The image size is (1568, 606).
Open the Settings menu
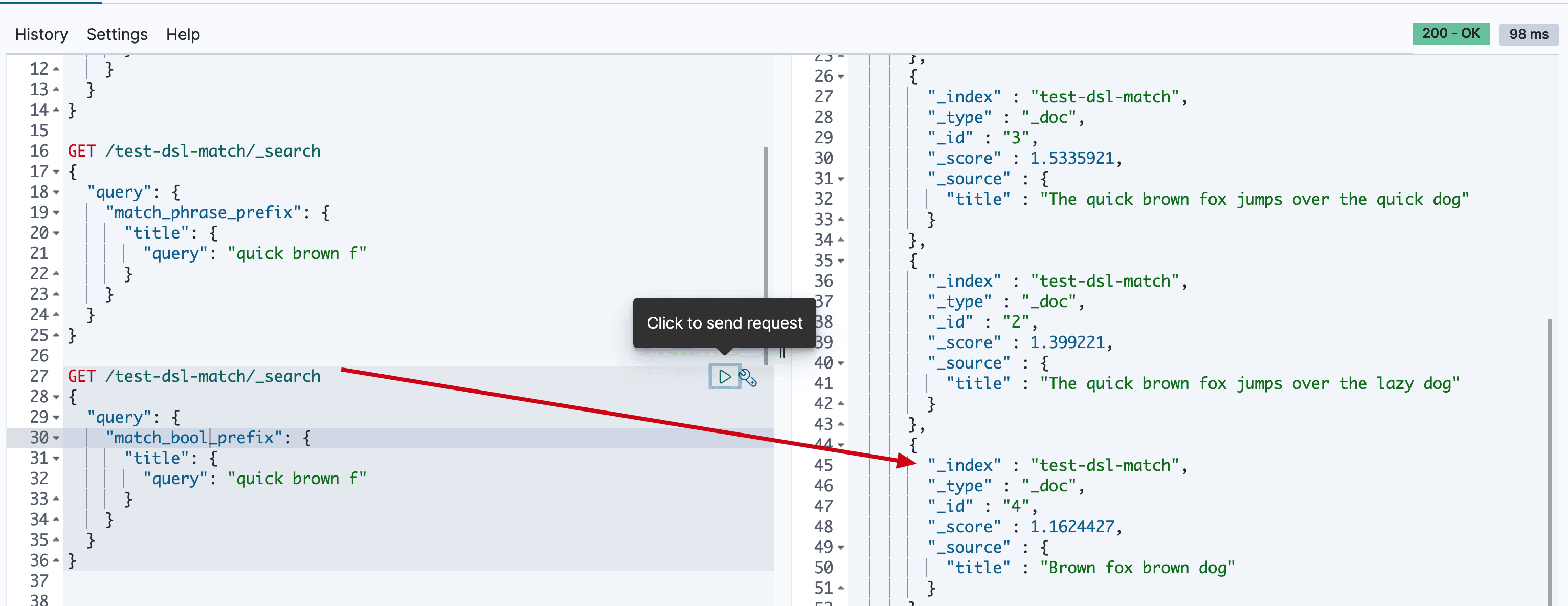coord(118,33)
